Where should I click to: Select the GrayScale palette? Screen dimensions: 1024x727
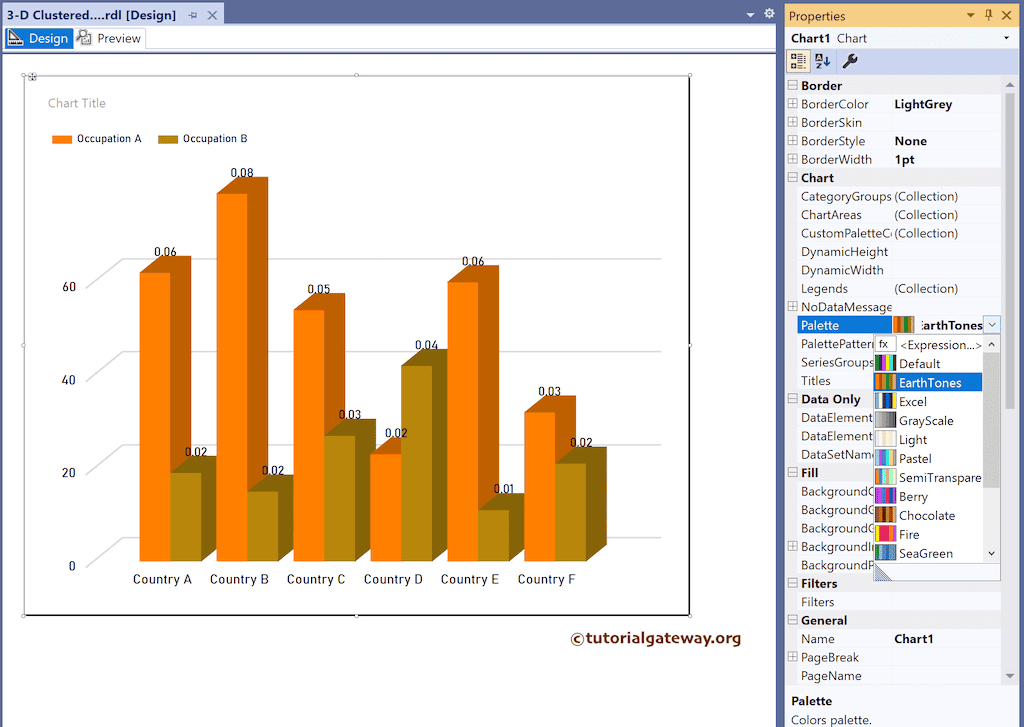tap(928, 420)
